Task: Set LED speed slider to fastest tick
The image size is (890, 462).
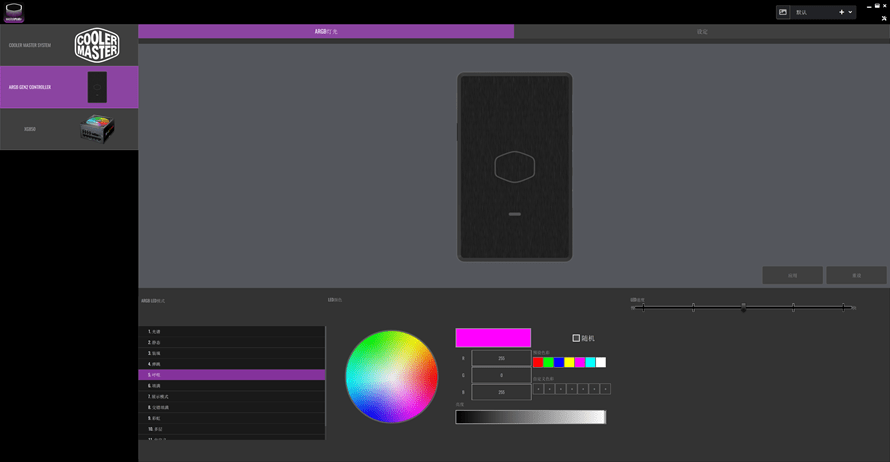Action: click(x=843, y=308)
